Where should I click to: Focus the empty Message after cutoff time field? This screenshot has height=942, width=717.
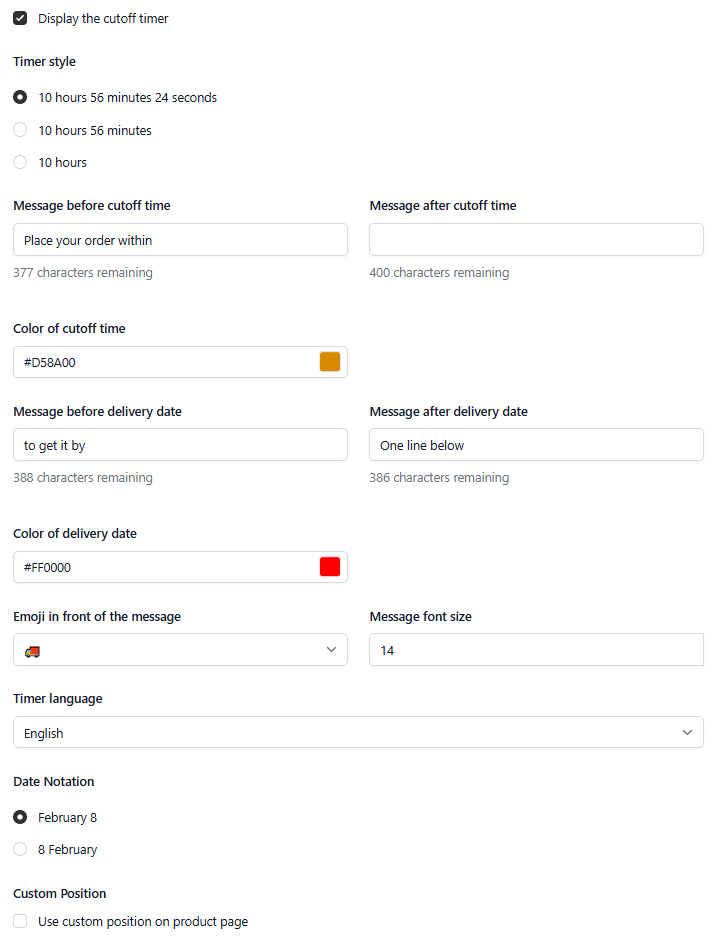[536, 240]
